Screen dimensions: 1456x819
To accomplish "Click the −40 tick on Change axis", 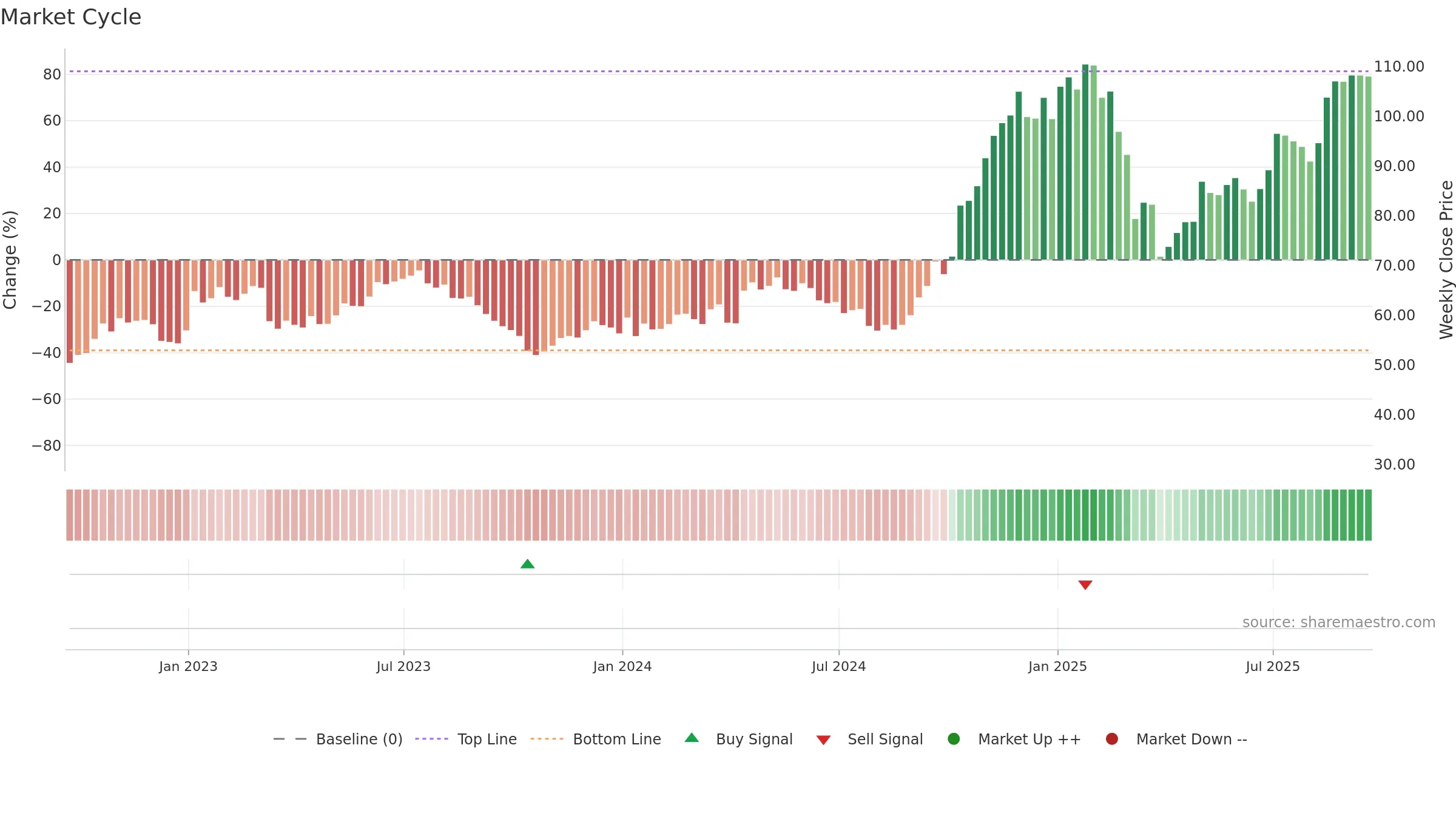I will [47, 353].
